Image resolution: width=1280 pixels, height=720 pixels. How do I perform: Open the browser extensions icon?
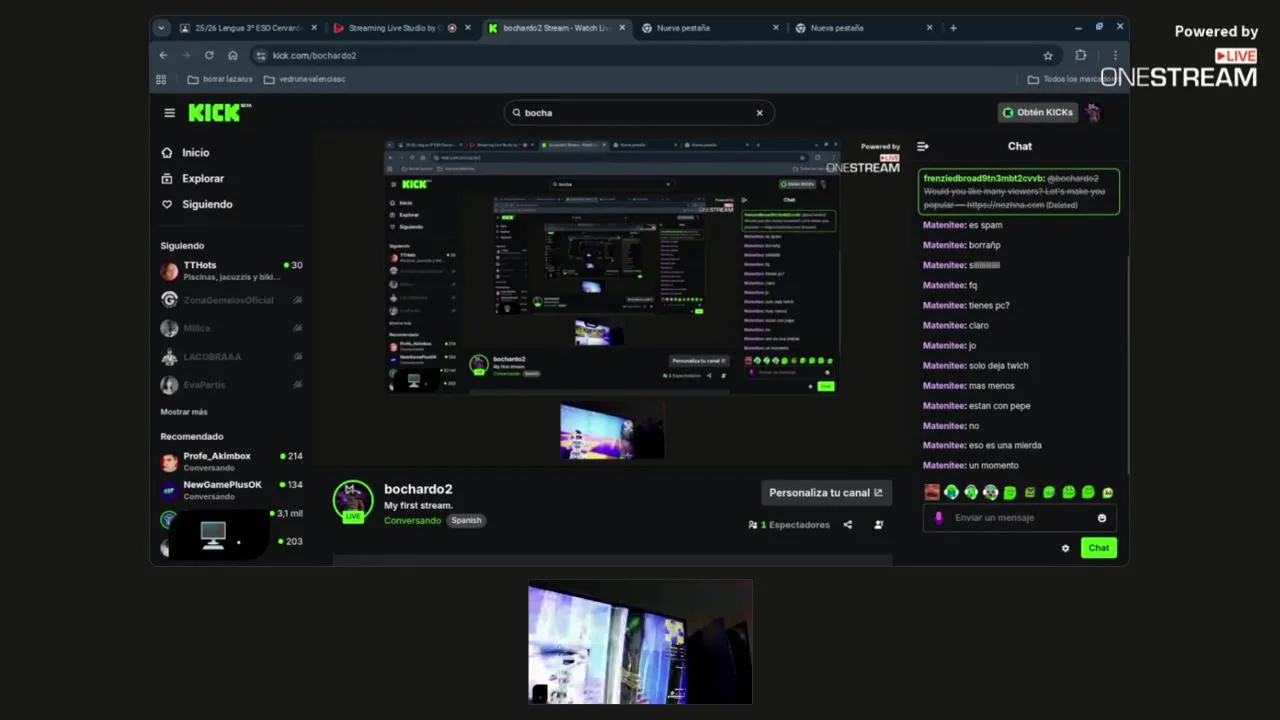(x=1080, y=55)
